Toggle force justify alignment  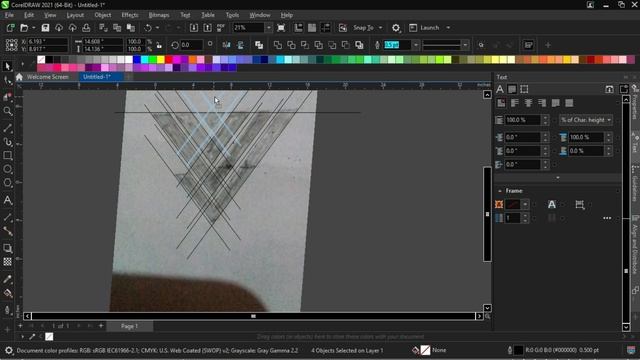(569, 103)
